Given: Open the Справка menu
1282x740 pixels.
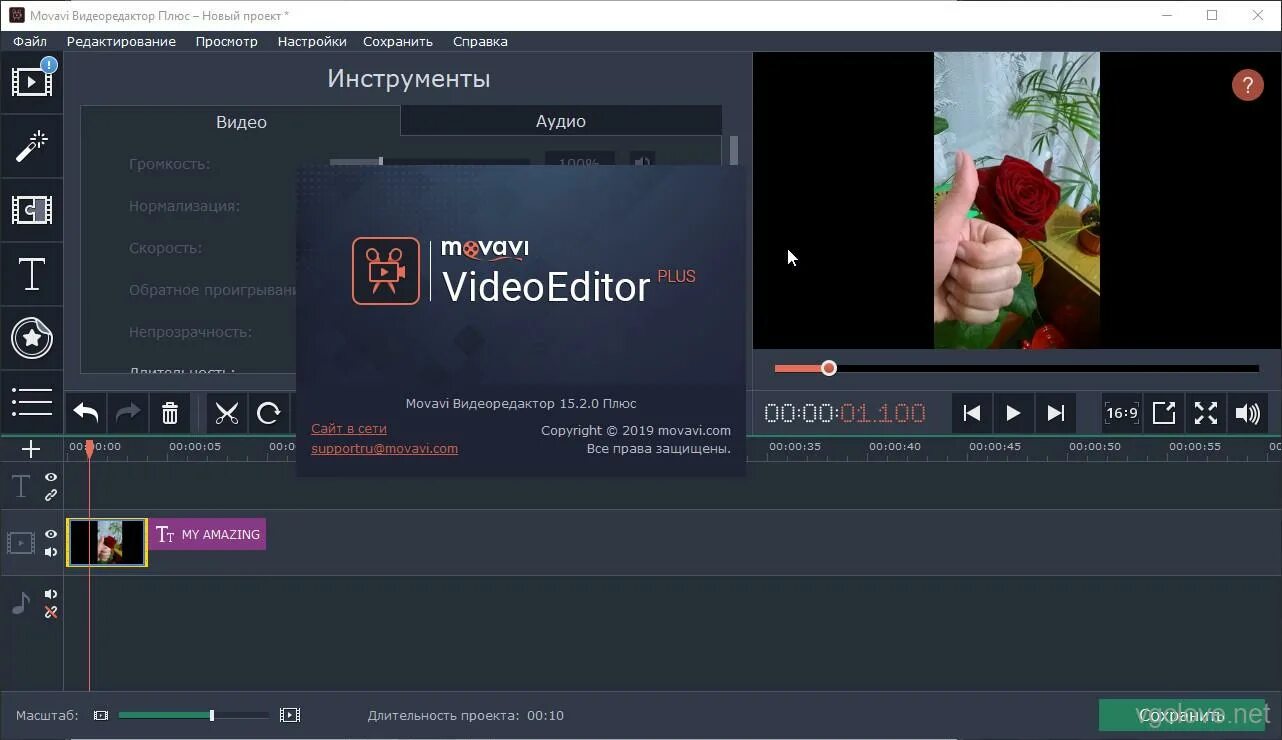Looking at the screenshot, I should (480, 41).
